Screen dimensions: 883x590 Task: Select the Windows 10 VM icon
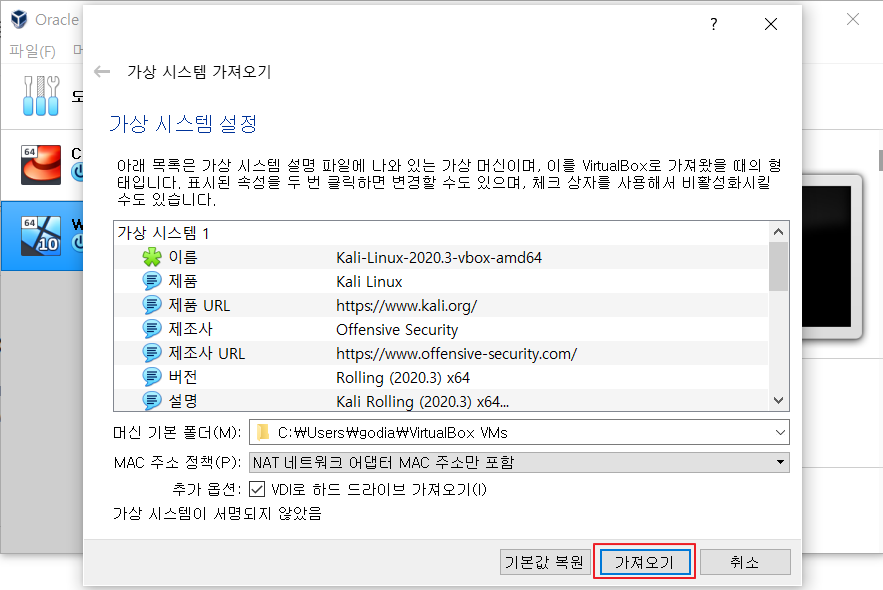[x=41, y=236]
